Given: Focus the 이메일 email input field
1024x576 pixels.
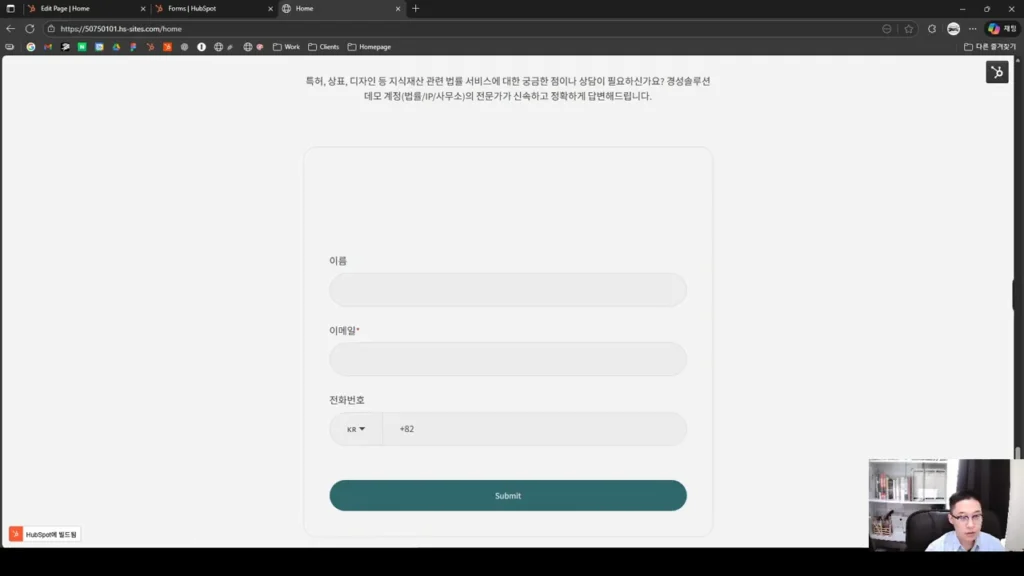Looking at the screenshot, I should 507,359.
